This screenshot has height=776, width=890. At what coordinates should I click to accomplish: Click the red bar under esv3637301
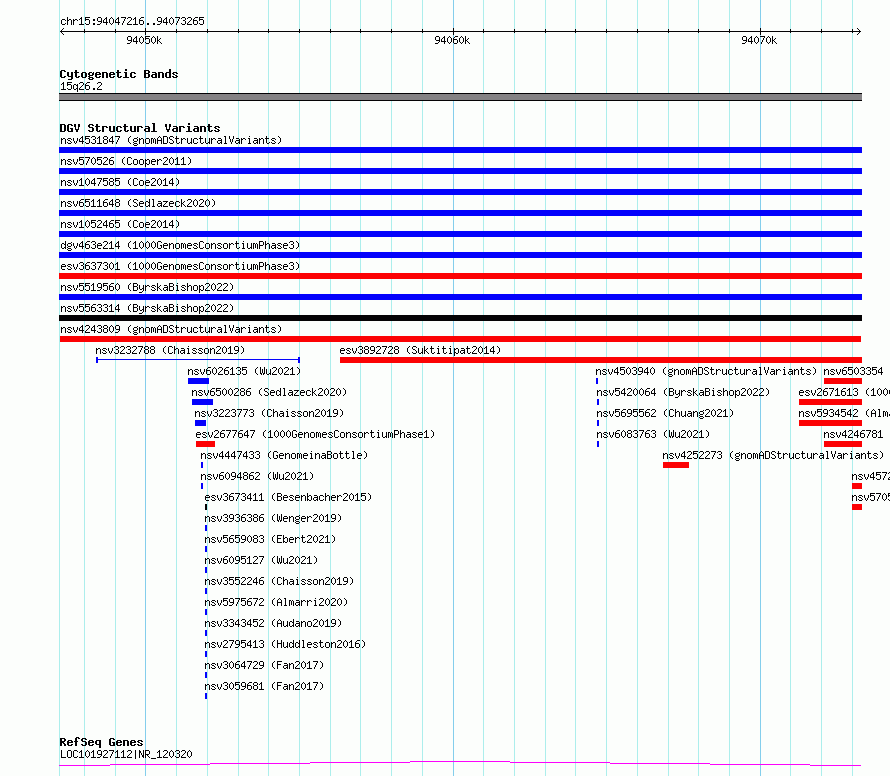point(460,276)
